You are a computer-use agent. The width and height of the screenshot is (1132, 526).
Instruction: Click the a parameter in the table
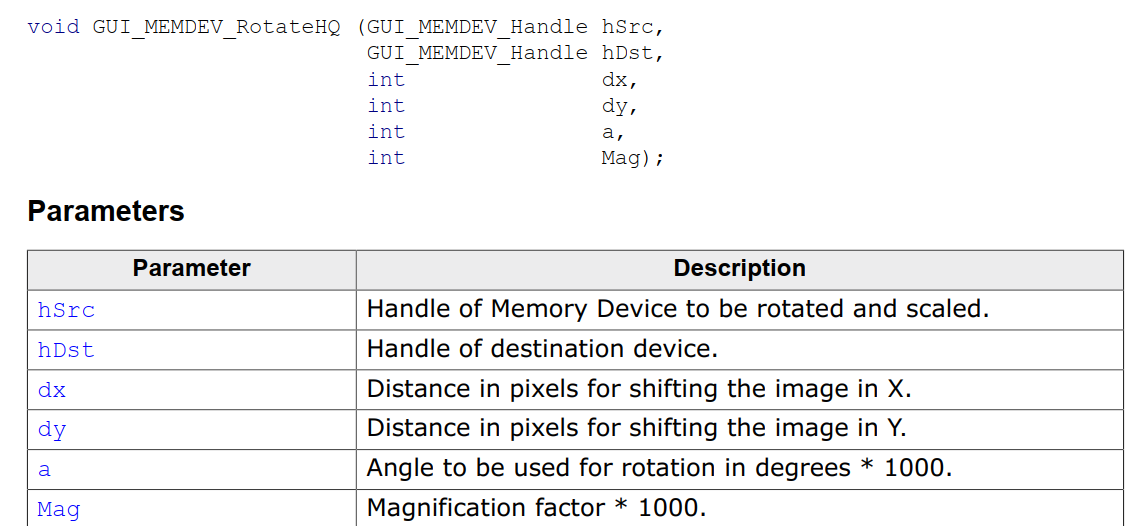44,470
